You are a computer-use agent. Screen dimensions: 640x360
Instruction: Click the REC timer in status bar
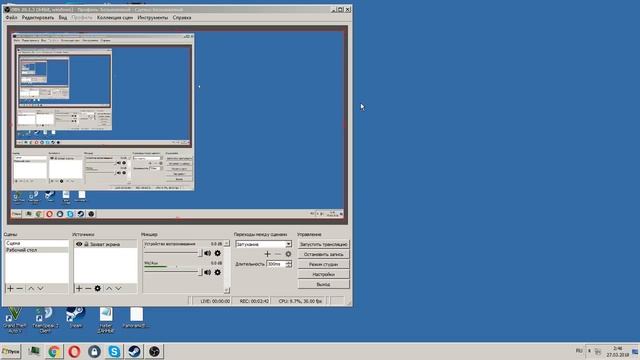254,301
